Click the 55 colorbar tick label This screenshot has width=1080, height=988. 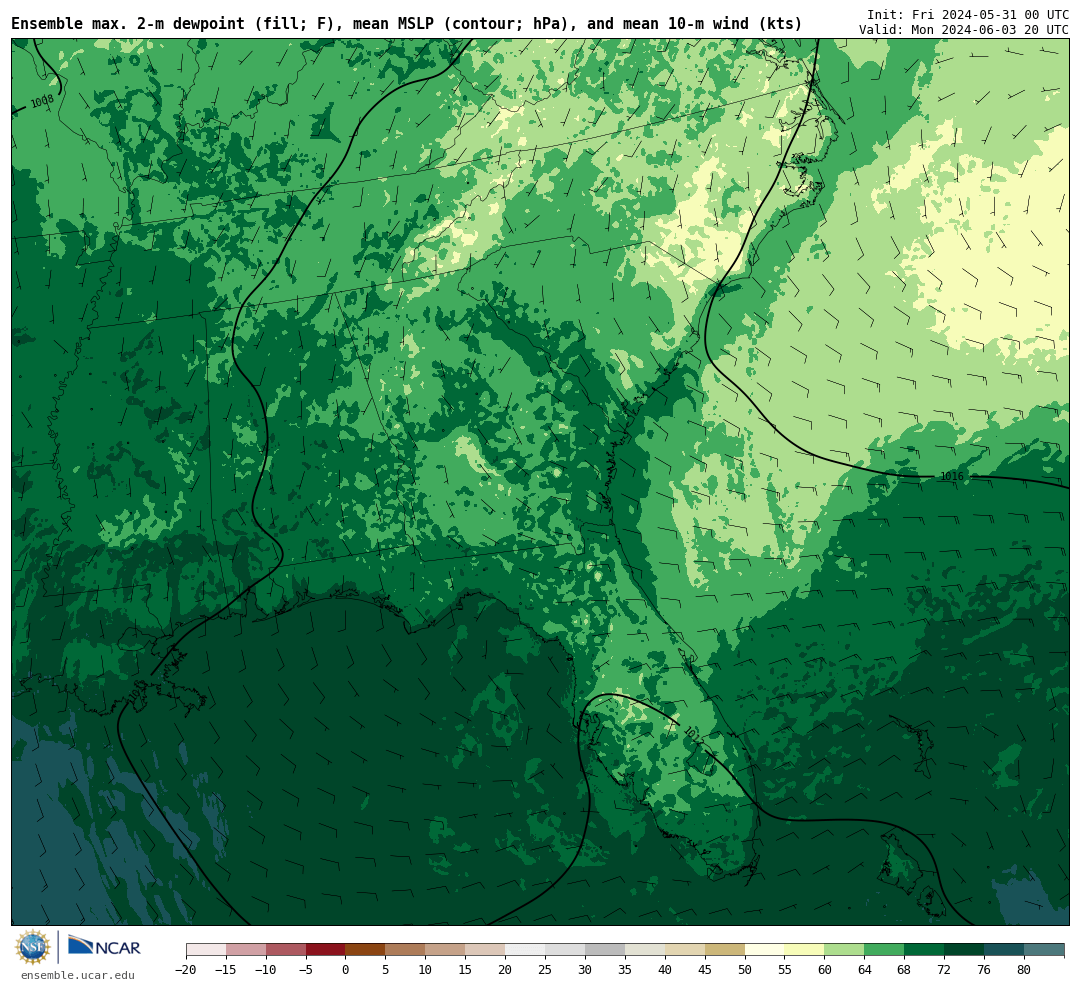click(x=785, y=970)
